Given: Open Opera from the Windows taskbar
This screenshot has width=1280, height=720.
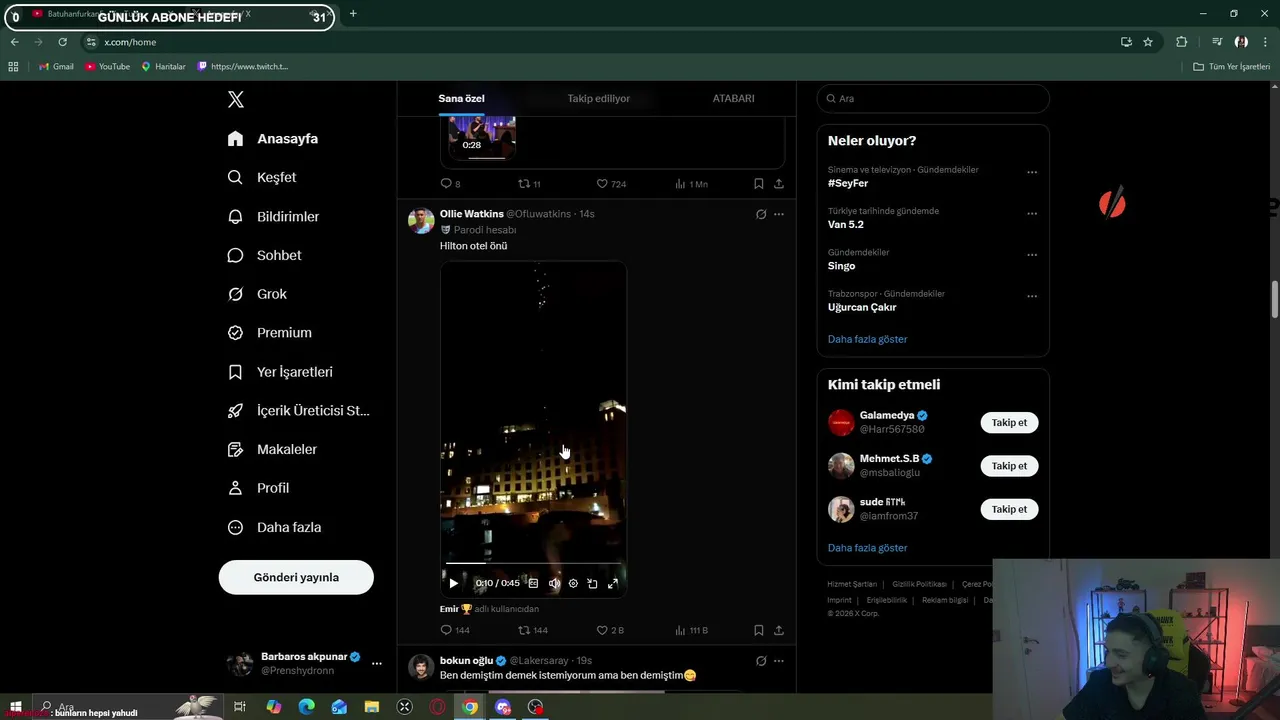Looking at the screenshot, I should click(437, 707).
